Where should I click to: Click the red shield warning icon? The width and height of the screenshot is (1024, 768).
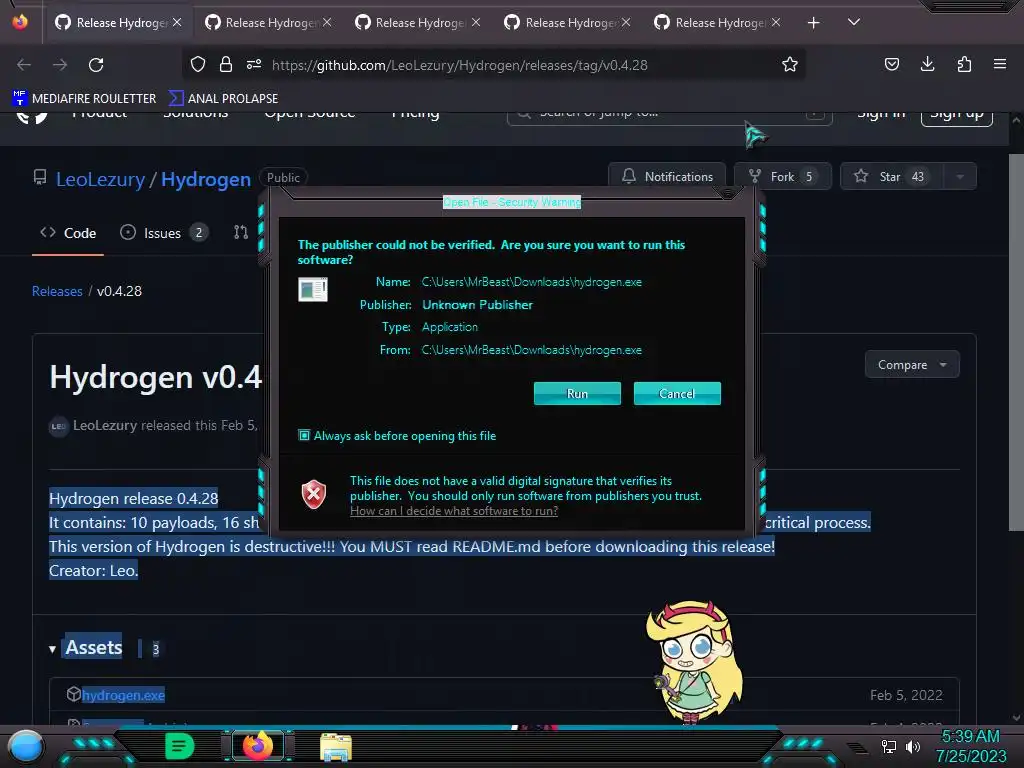click(313, 494)
